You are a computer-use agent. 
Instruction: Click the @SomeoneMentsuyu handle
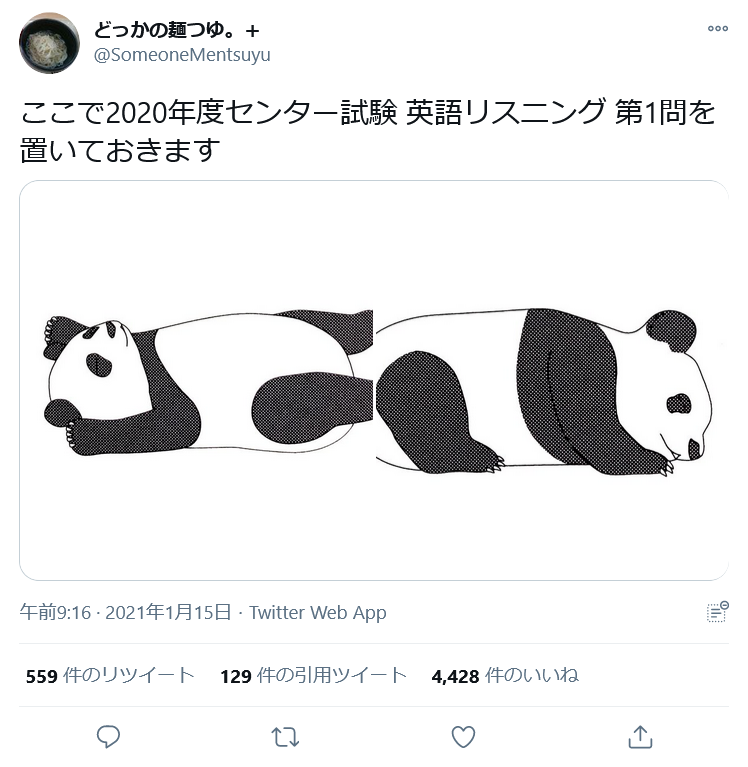pyautogui.click(x=181, y=55)
